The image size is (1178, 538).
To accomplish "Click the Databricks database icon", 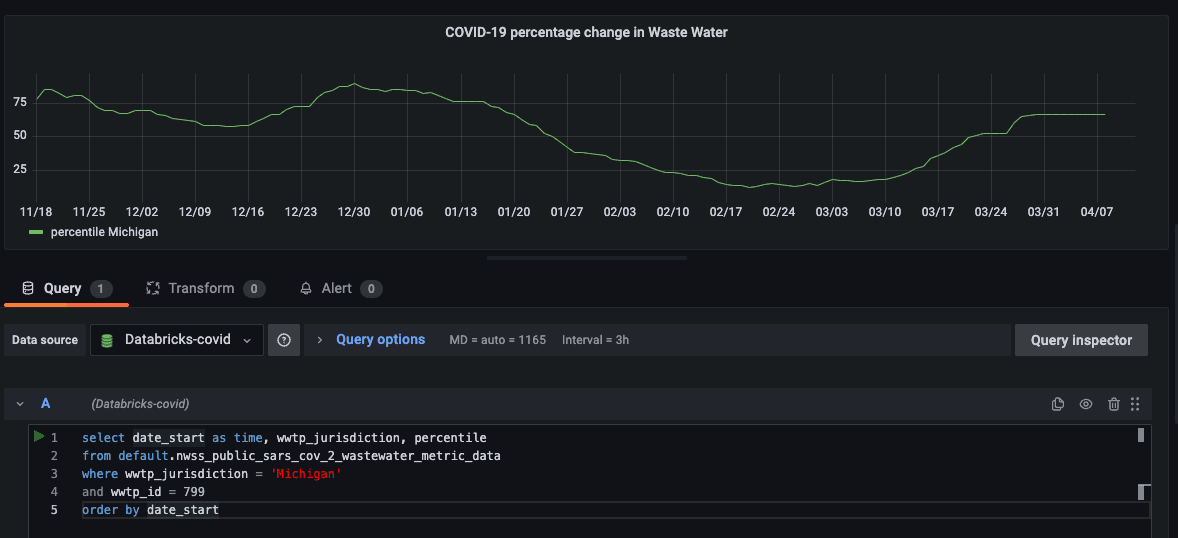I will tap(107, 340).
